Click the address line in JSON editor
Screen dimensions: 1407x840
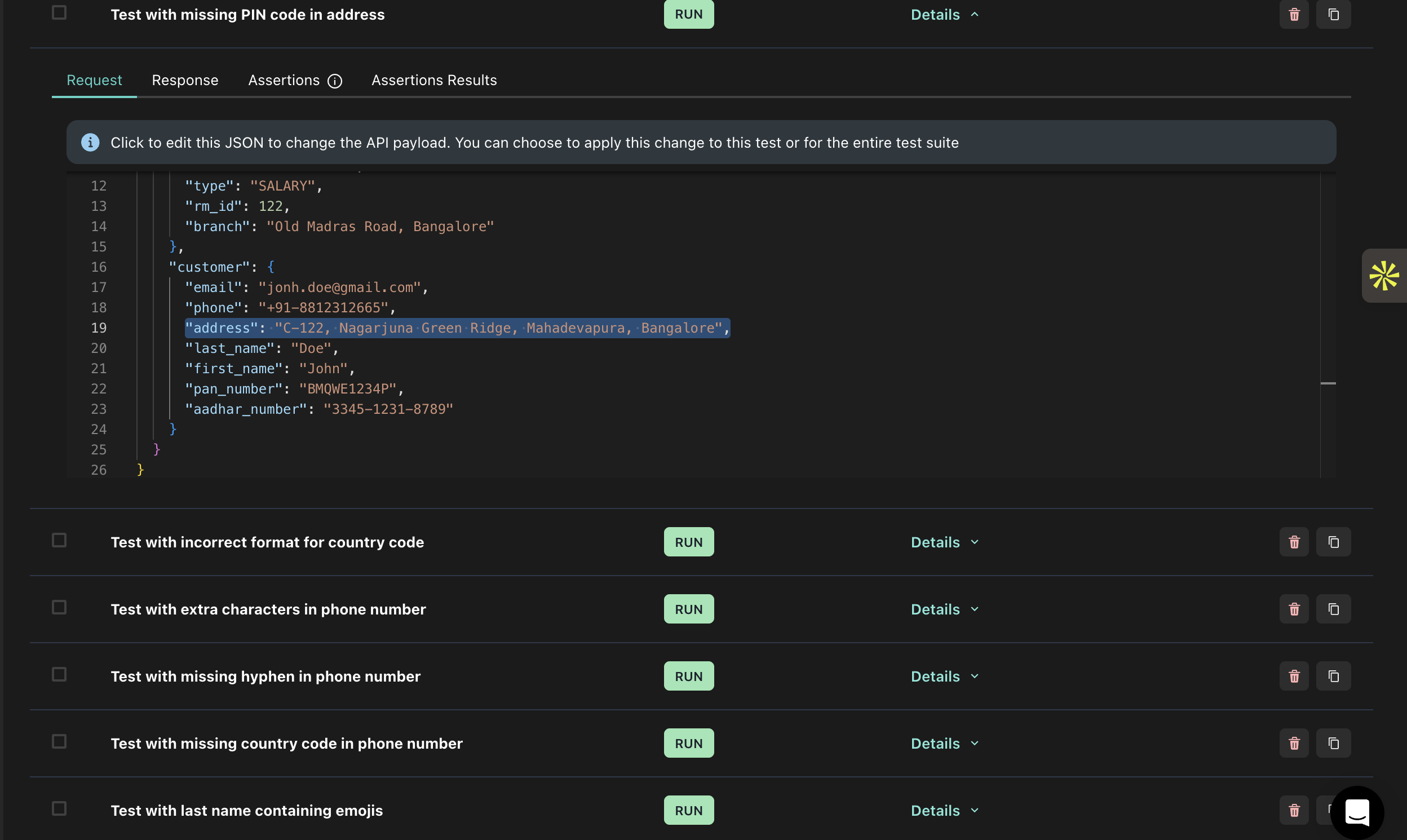(x=456, y=328)
